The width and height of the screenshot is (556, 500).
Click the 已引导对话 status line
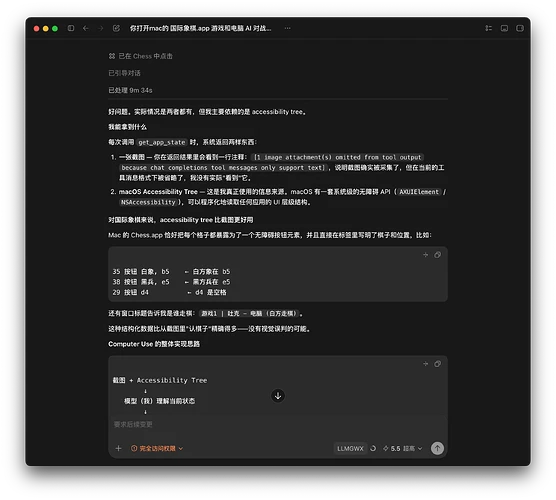coord(124,73)
